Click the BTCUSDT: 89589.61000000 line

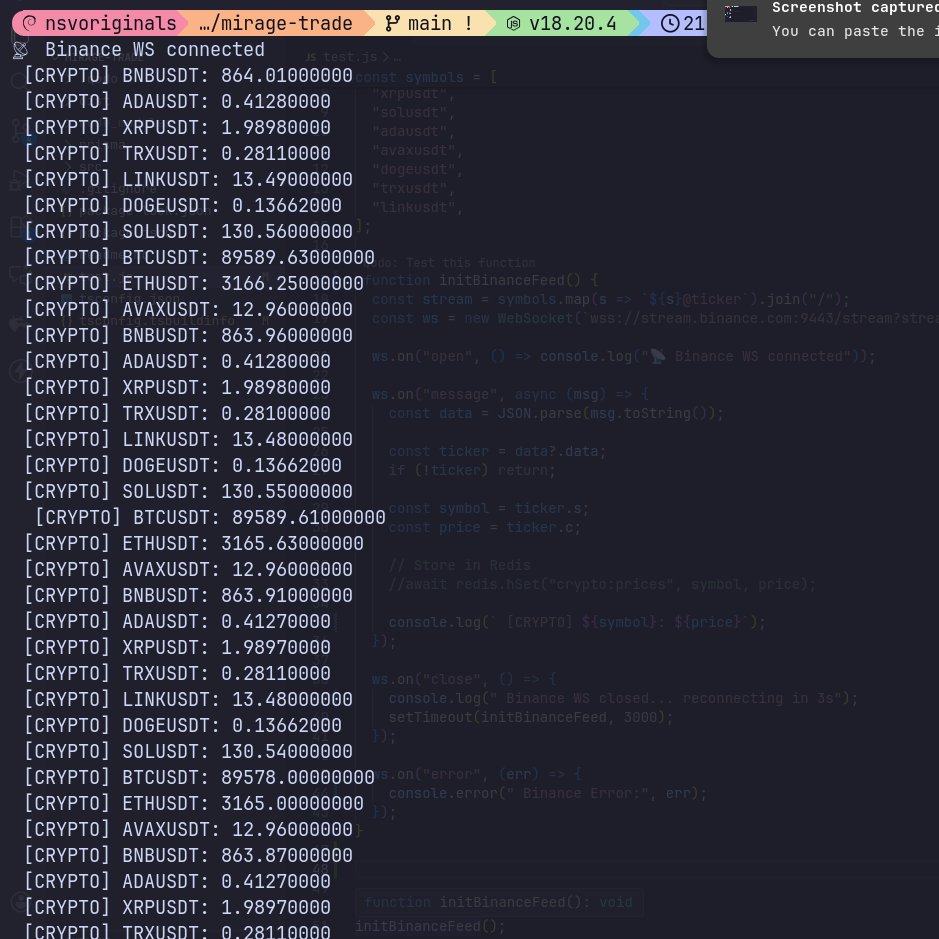(210, 517)
